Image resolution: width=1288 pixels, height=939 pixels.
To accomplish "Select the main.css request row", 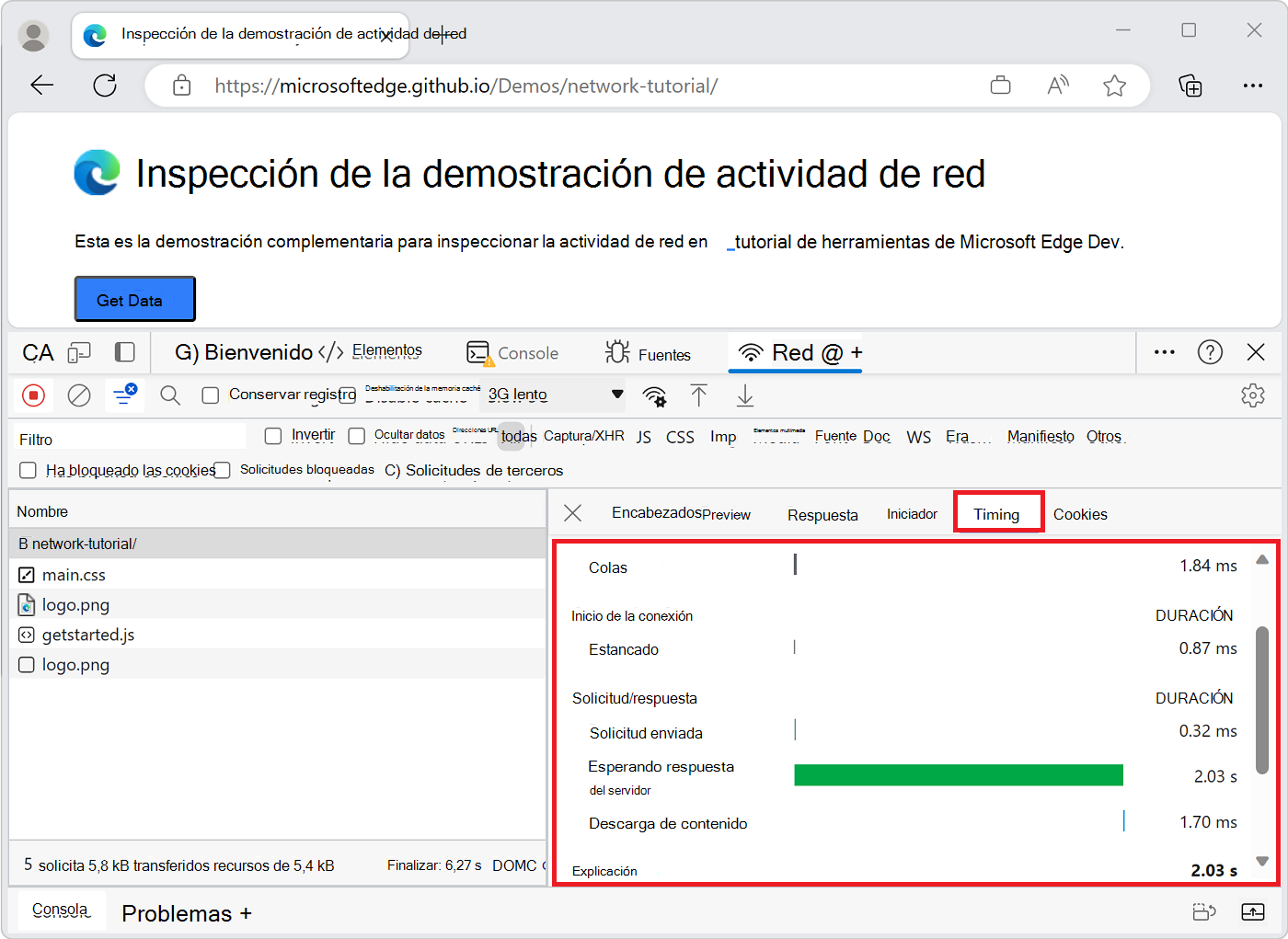I will 278,574.
